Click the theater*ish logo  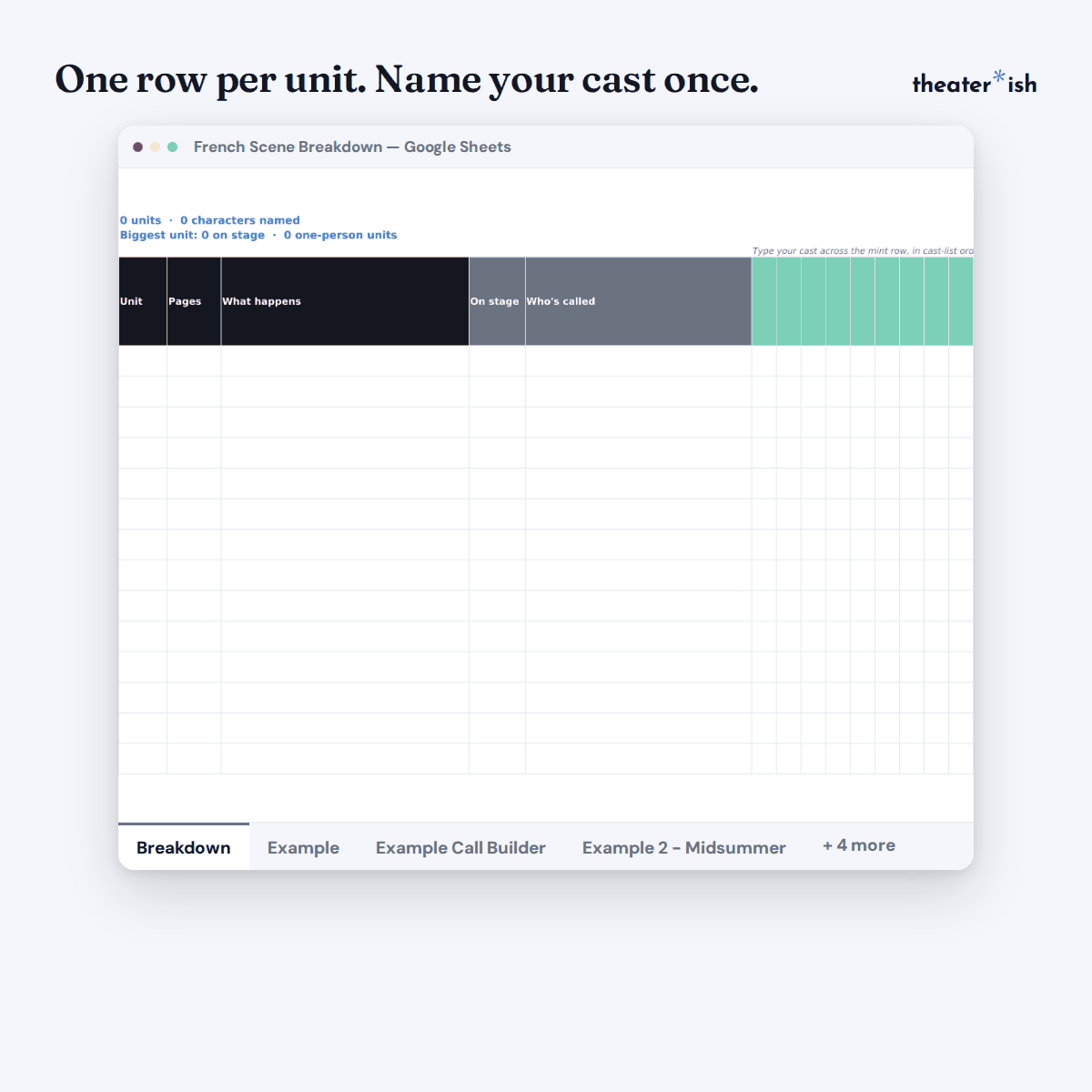975,82
